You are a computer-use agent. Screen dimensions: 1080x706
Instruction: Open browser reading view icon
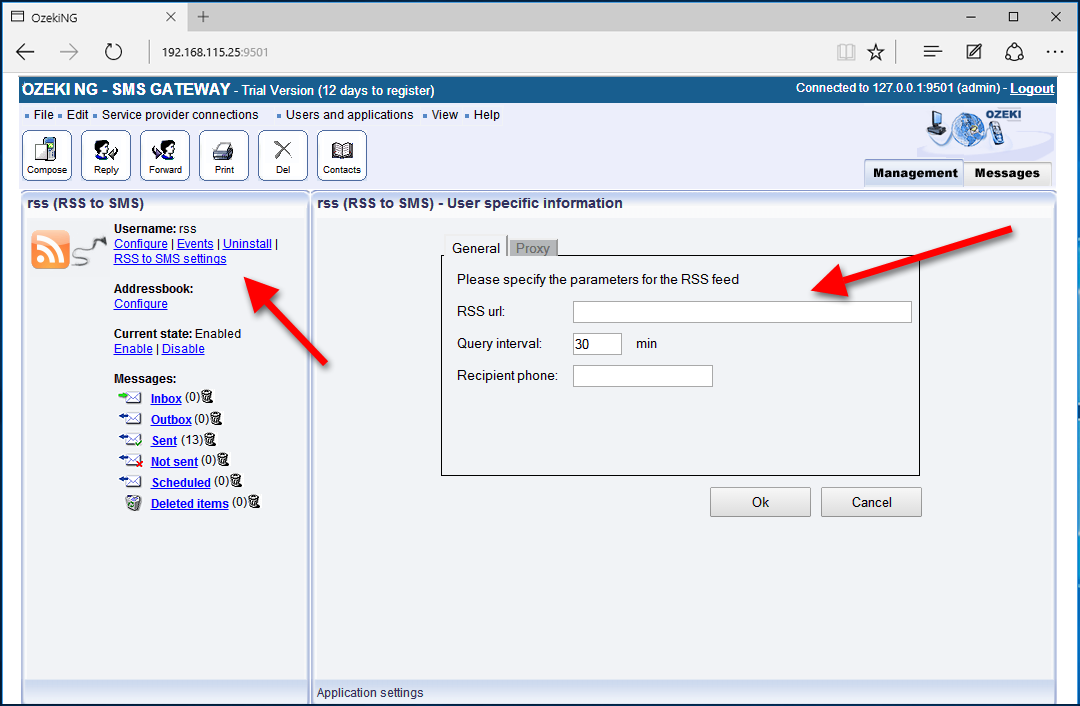point(846,52)
